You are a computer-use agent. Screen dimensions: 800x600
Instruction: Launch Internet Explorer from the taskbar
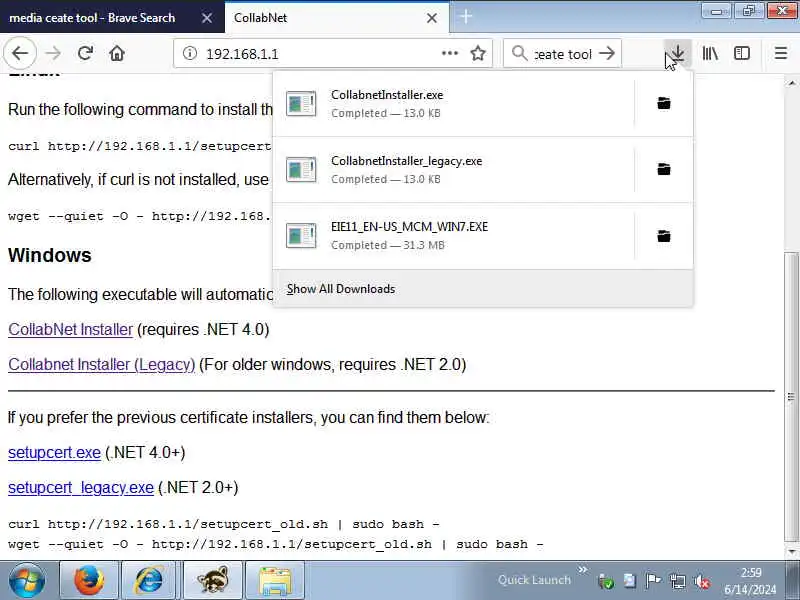point(149,581)
